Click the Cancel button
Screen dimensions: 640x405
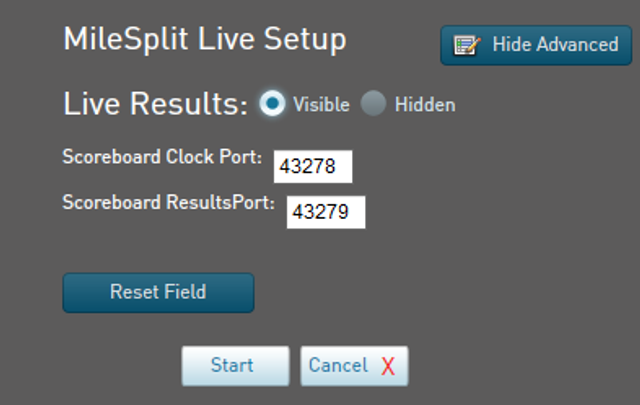click(354, 366)
